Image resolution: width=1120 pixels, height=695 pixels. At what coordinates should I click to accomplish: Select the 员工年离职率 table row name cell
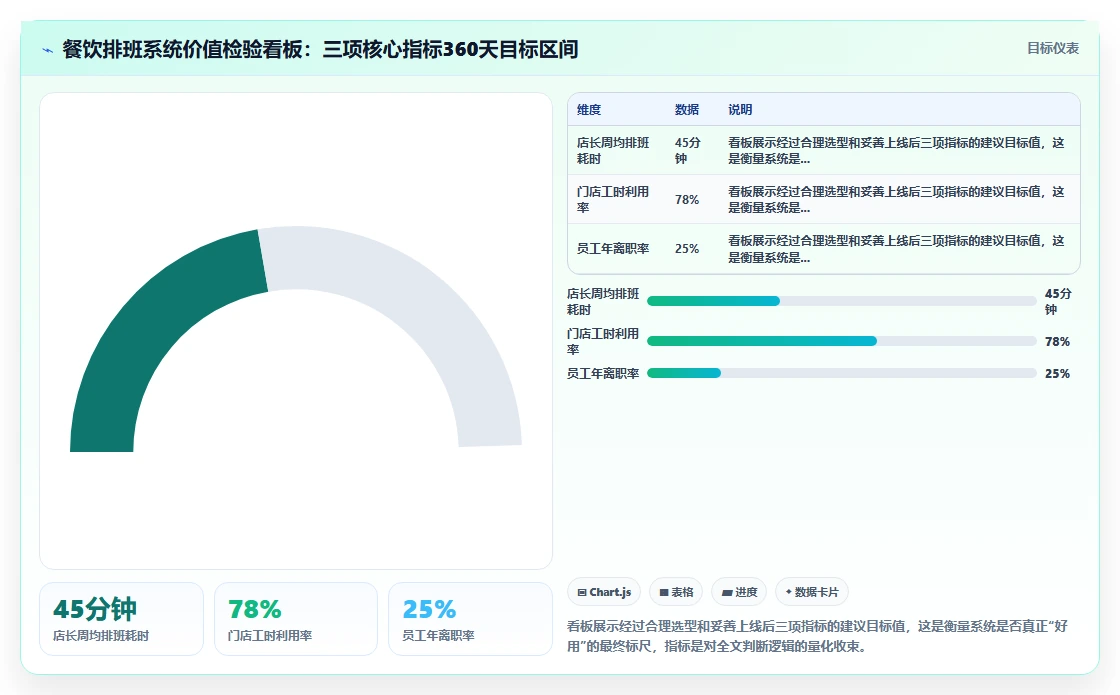[614, 249]
